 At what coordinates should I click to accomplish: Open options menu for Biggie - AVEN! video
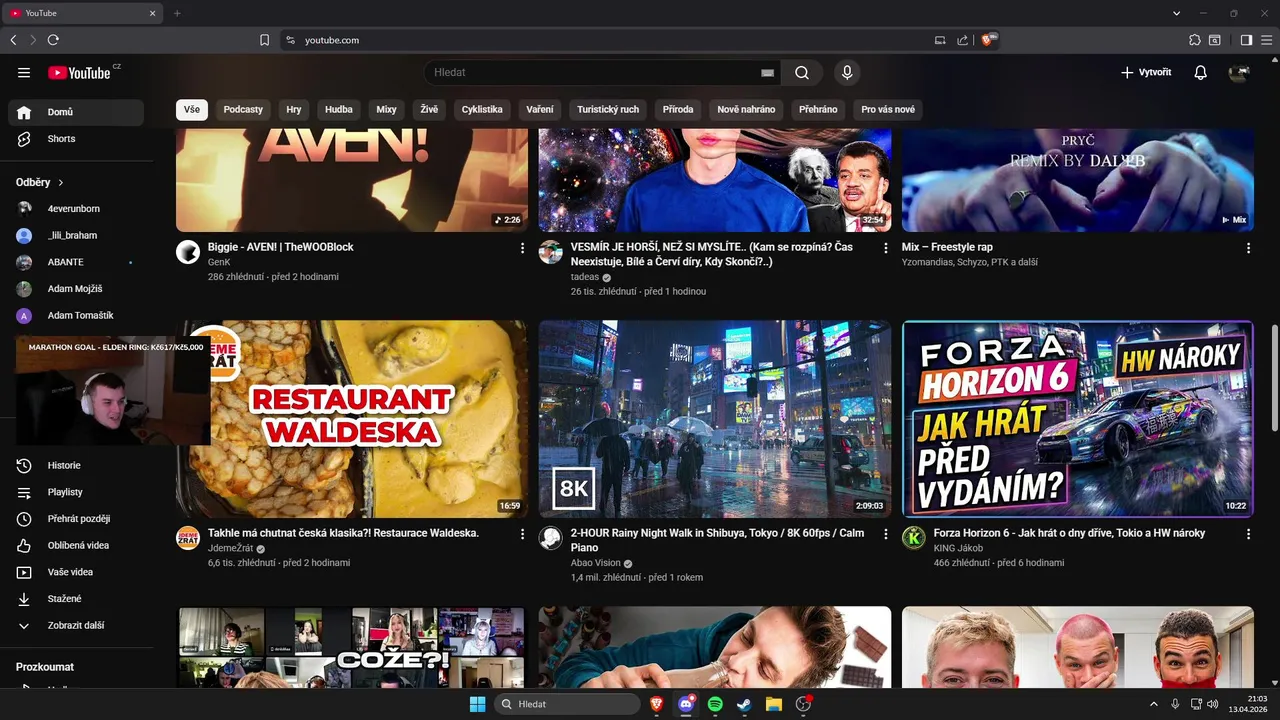pos(522,248)
